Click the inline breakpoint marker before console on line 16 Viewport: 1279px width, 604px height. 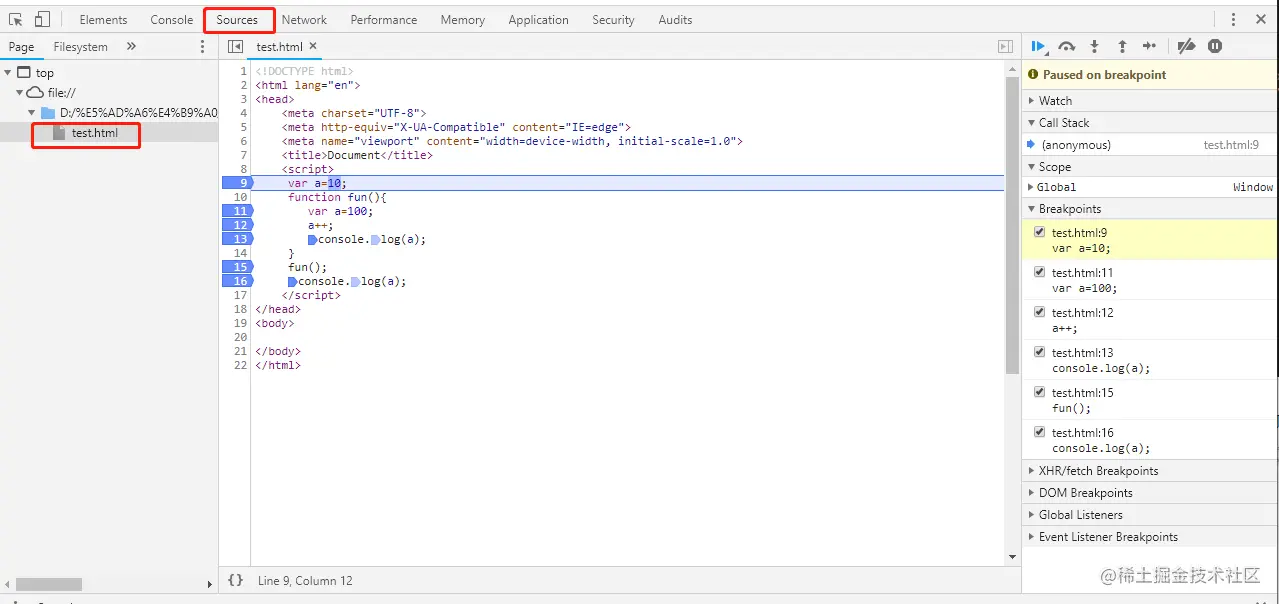(292, 282)
